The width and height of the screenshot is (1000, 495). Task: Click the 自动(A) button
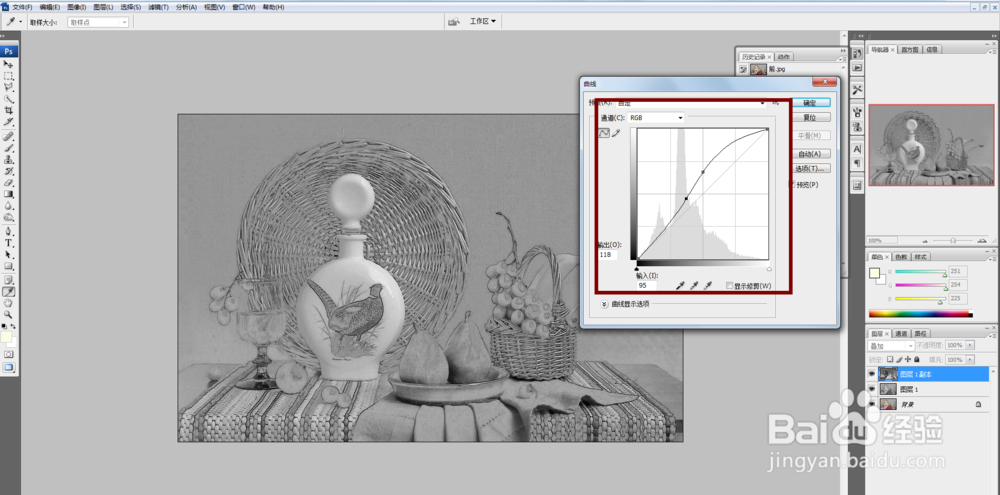810,154
